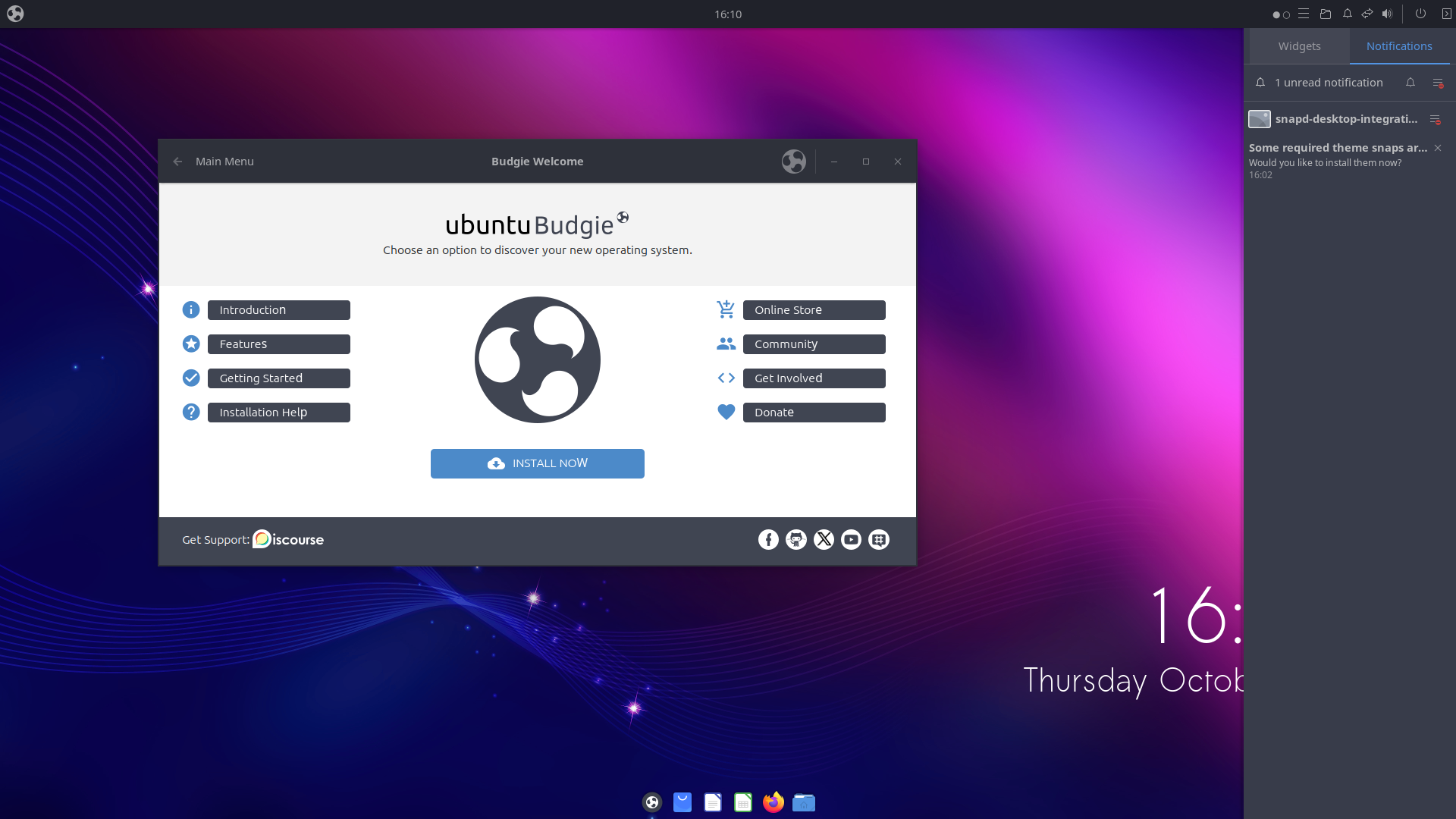Click the info icon beside Introduction
Image resolution: width=1456 pixels, height=819 pixels.
(x=191, y=309)
